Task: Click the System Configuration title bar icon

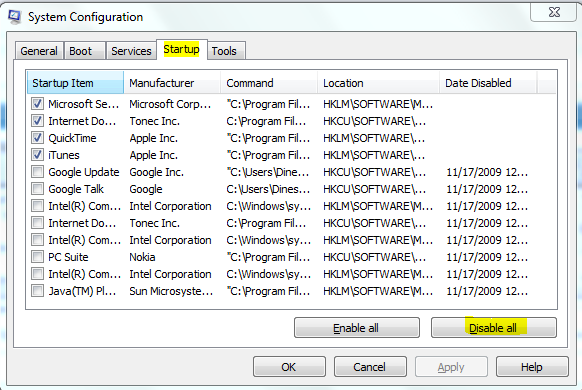Action: [x=14, y=17]
